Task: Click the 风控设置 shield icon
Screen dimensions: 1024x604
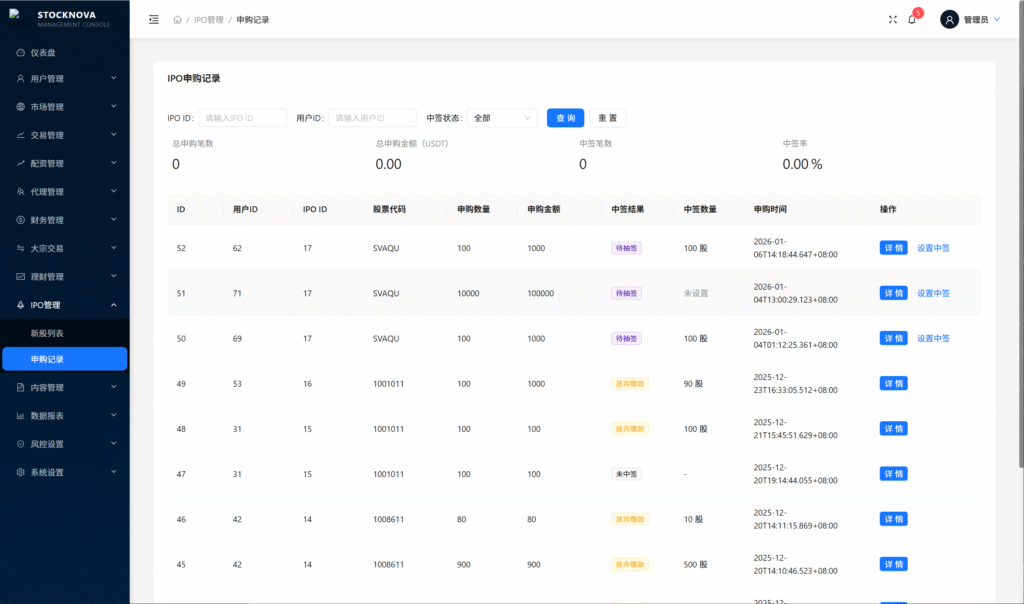Action: click(21, 444)
